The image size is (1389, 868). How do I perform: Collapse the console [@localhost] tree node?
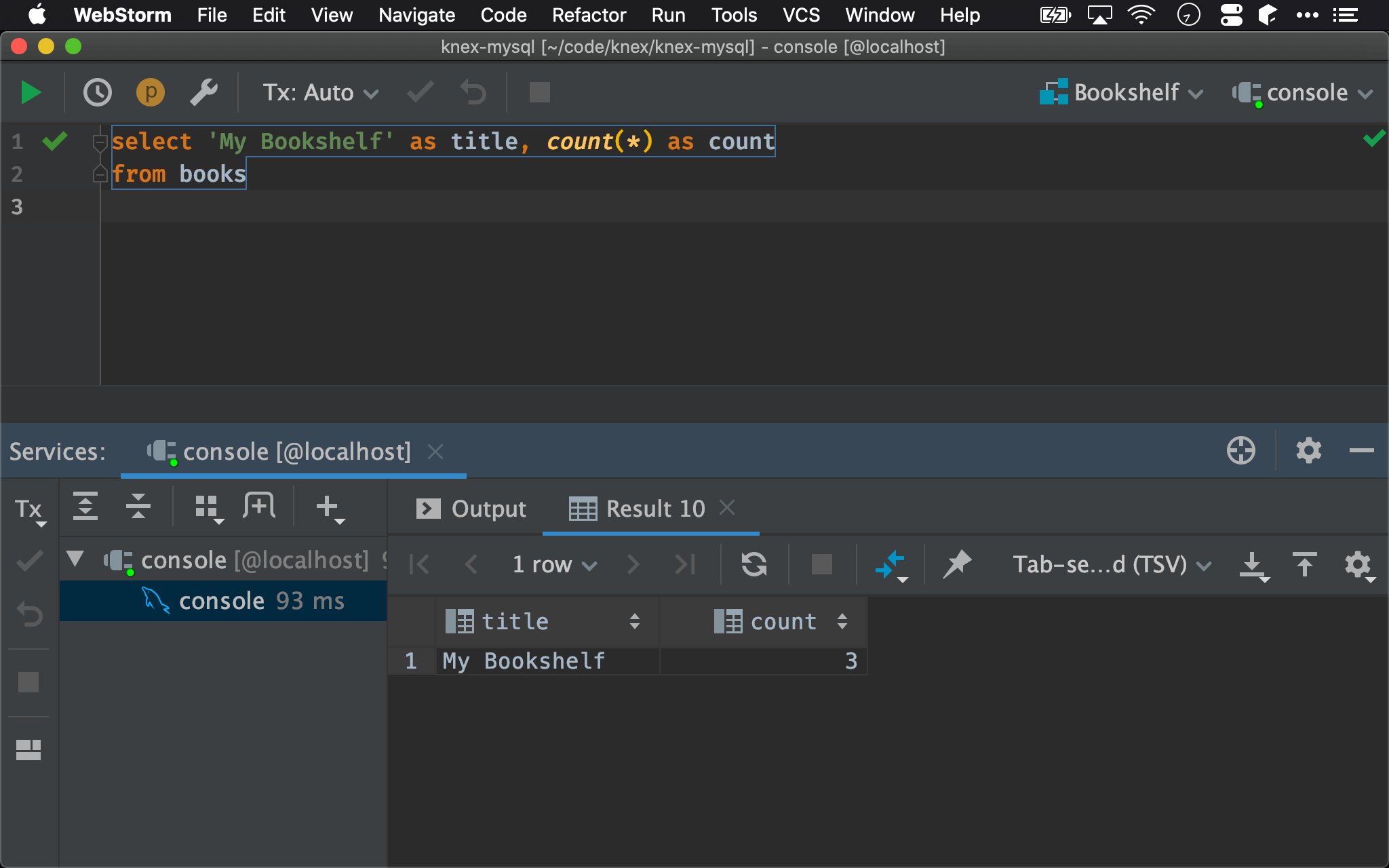[x=75, y=559]
